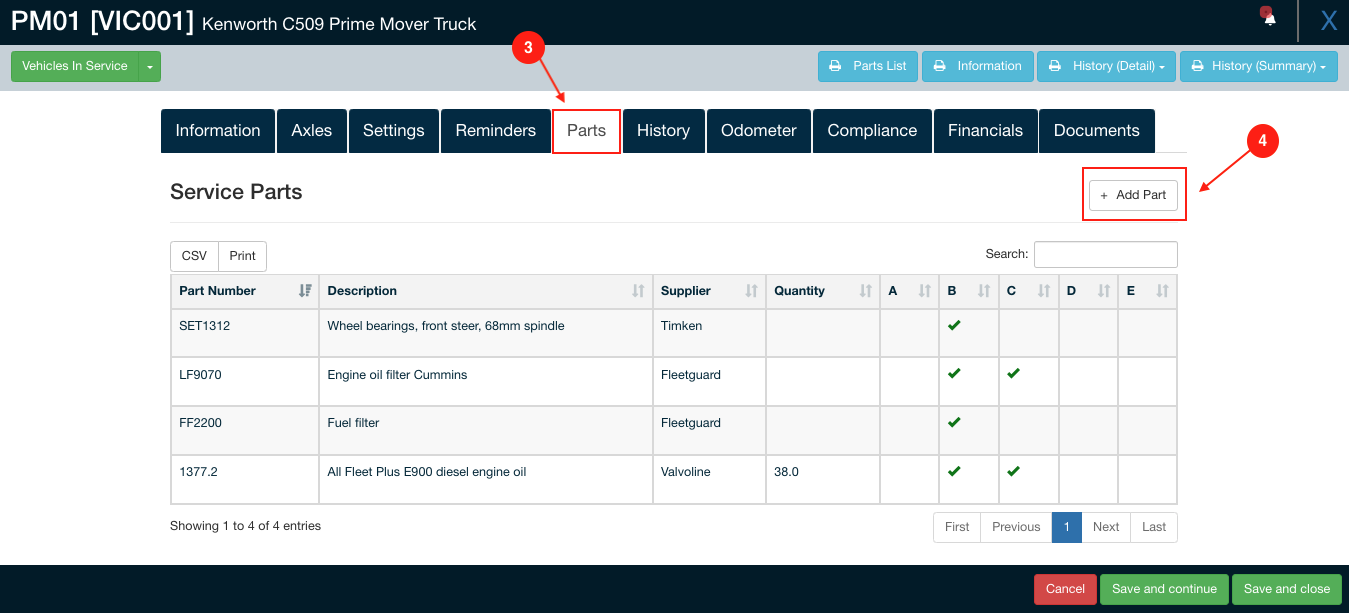Click Save and continue
This screenshot has width=1349, height=613.
point(1164,589)
